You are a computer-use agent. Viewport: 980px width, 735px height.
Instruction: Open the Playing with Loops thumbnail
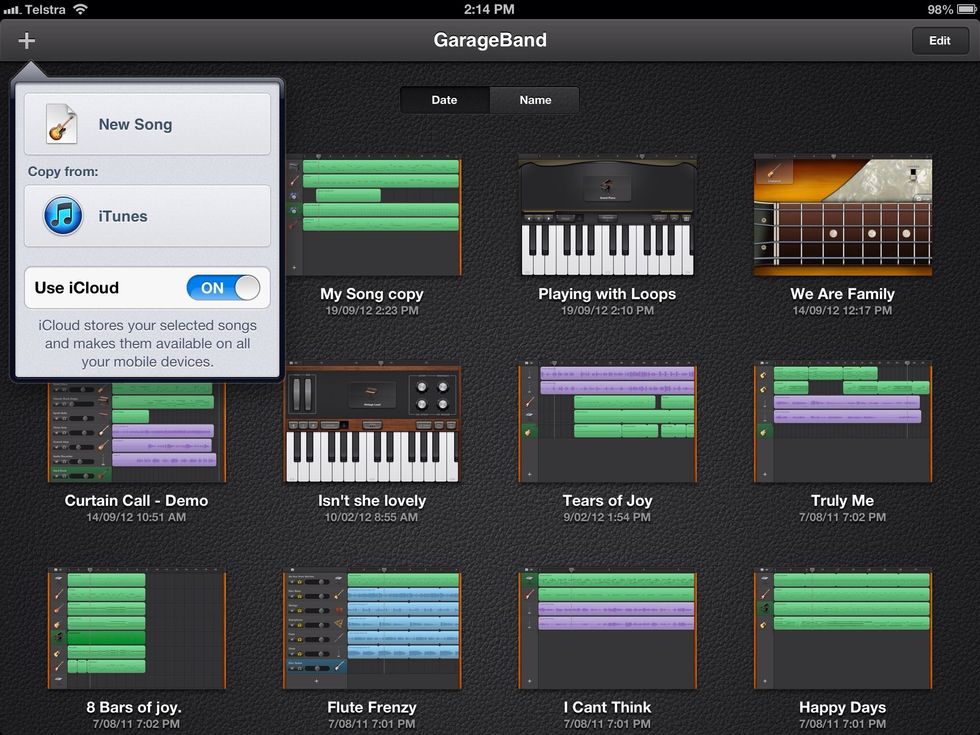pos(607,216)
